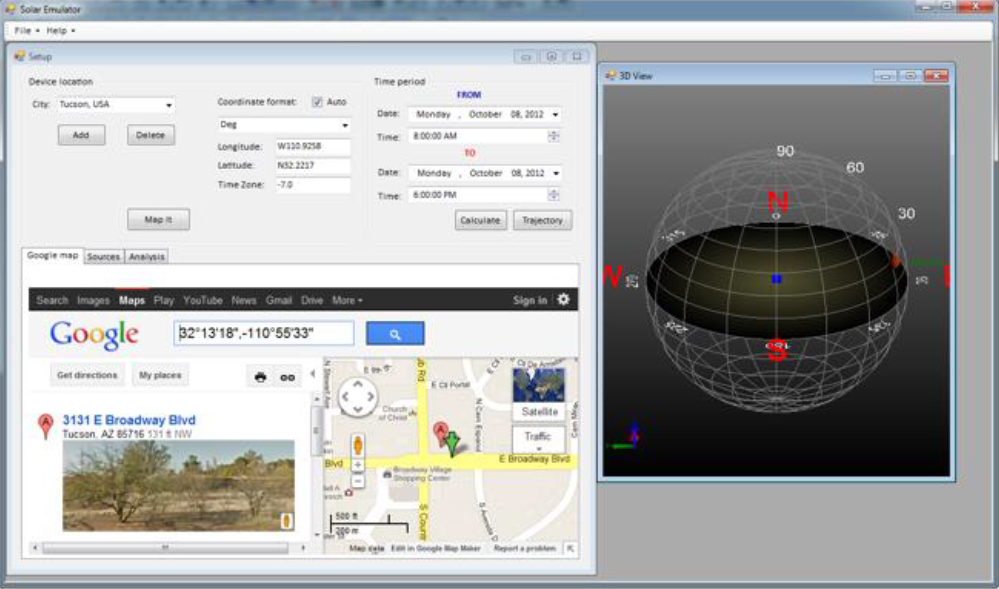Click the vertical scrollbar of the results panel

[x=317, y=465]
